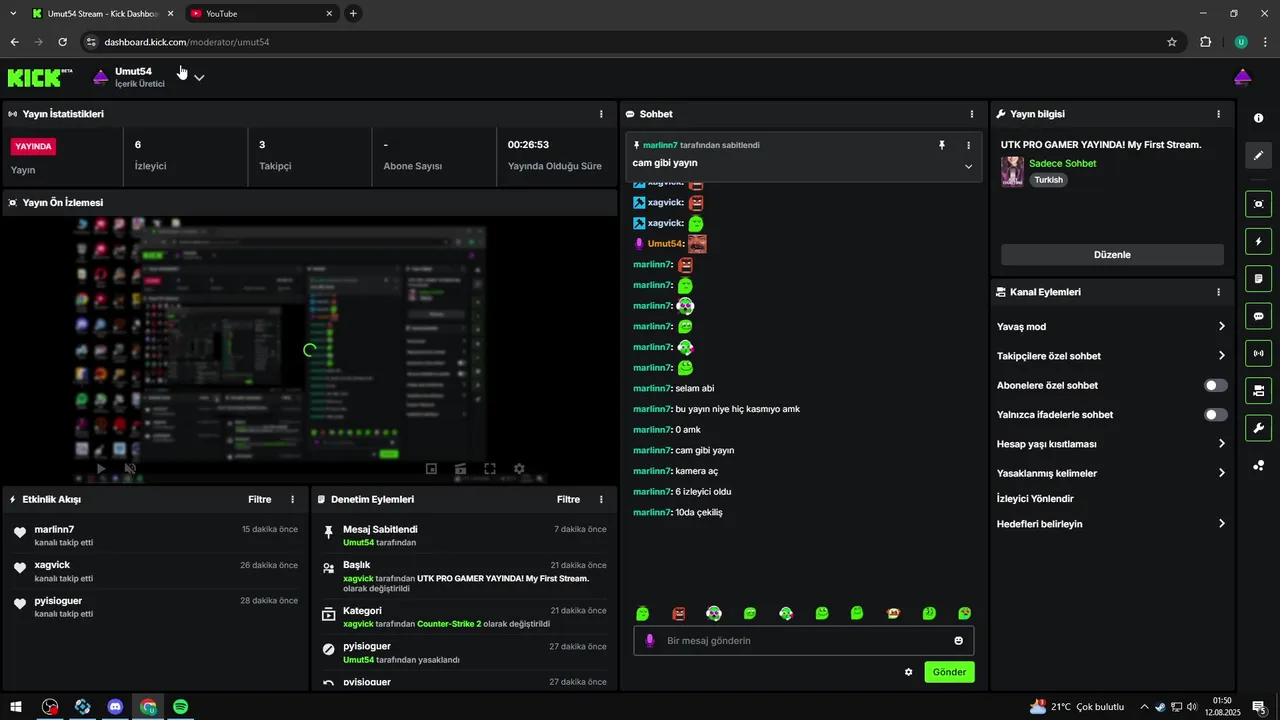Screen dimensions: 1280x720
Task: Expand Hedefleri belirleyin option
Action: click(1111, 524)
